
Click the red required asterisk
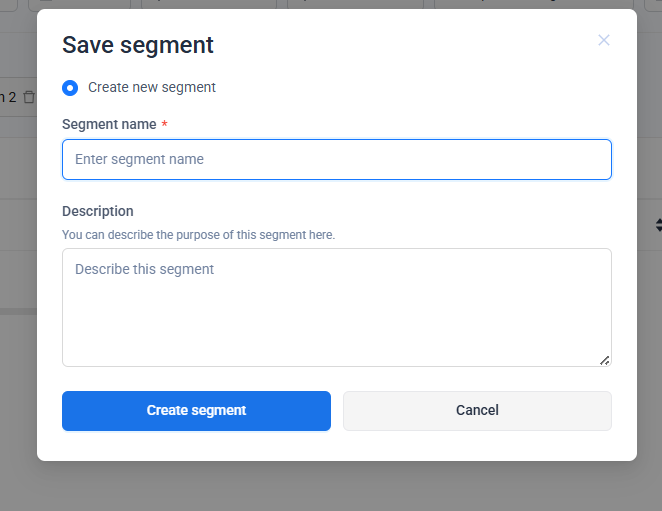point(164,125)
